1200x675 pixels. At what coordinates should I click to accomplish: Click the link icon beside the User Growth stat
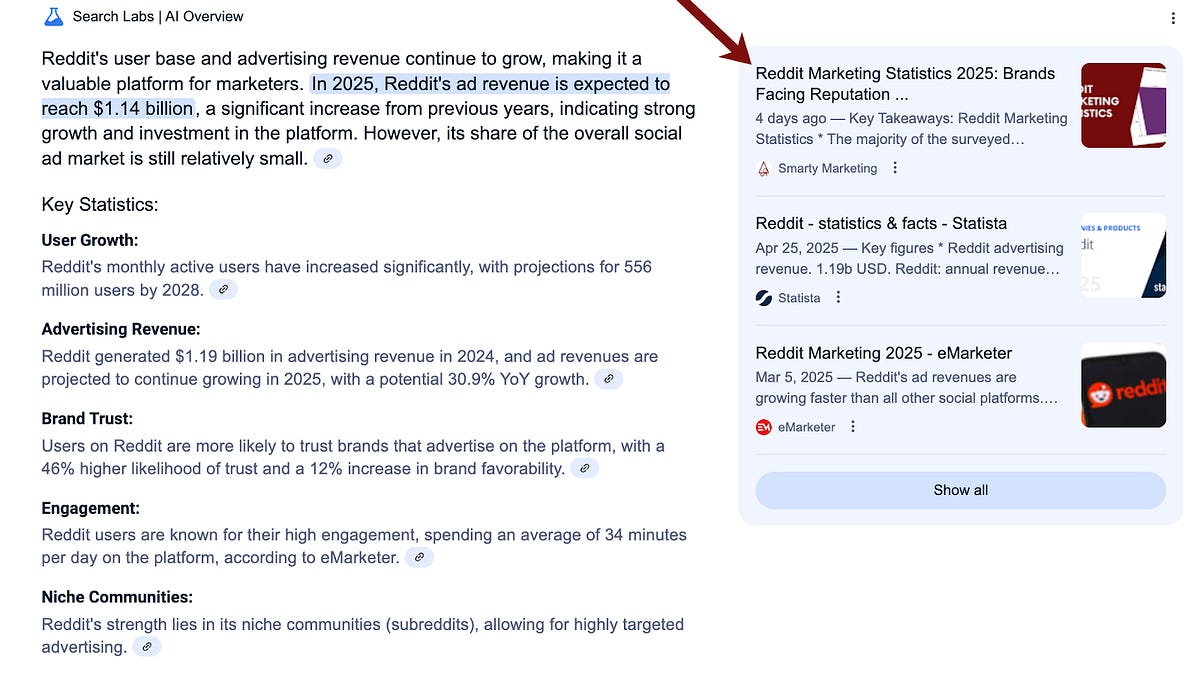coord(223,289)
